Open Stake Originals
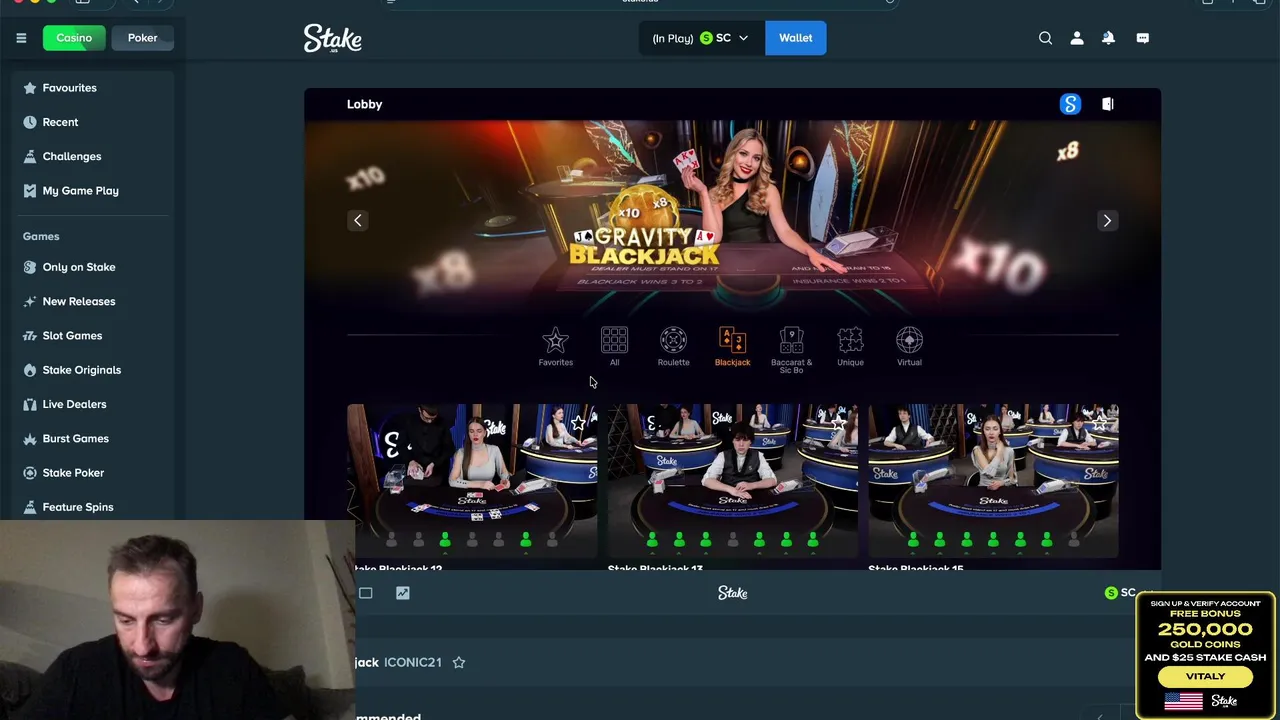This screenshot has width=1280, height=720. click(x=92, y=370)
